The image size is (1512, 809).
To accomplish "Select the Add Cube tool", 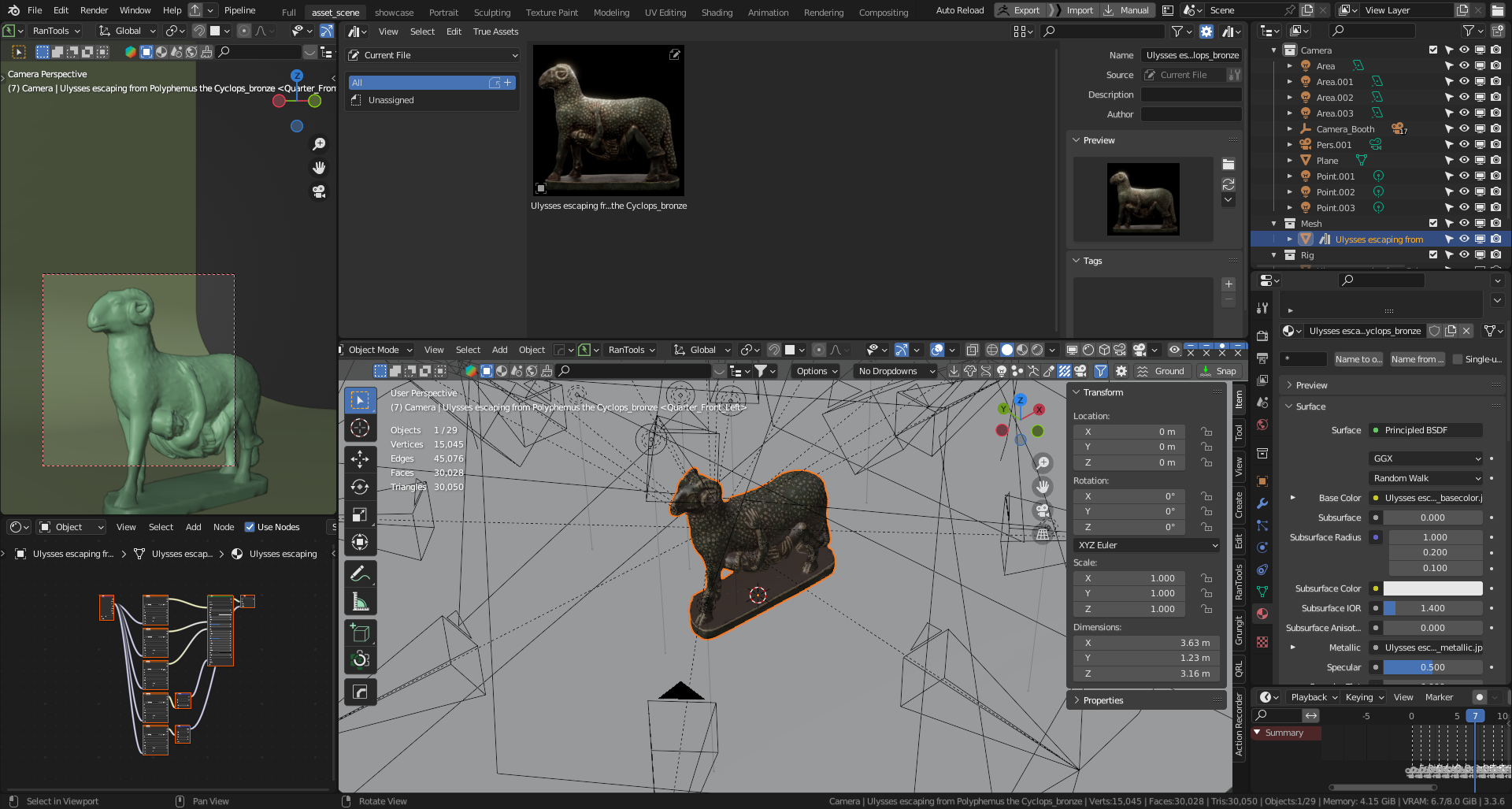I will tap(360, 633).
